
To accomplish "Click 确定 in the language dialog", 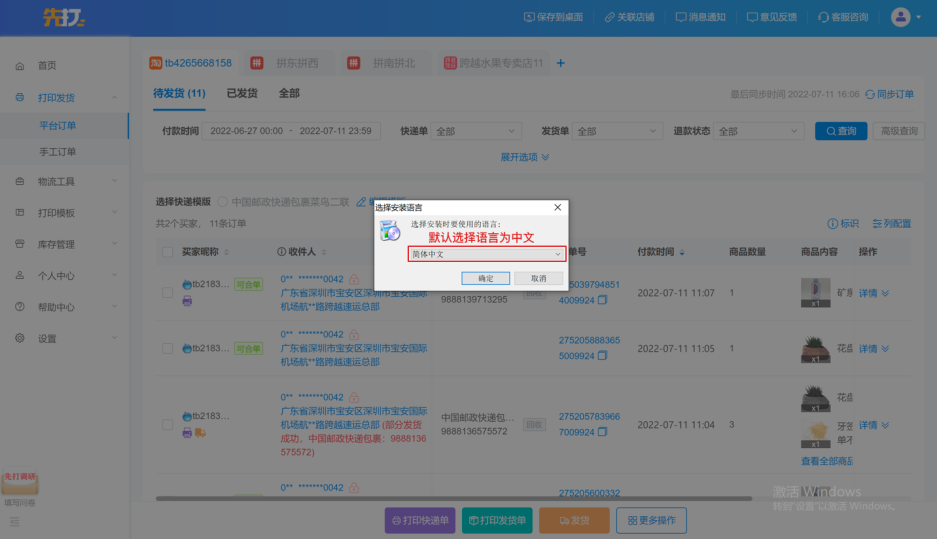I will [486, 278].
